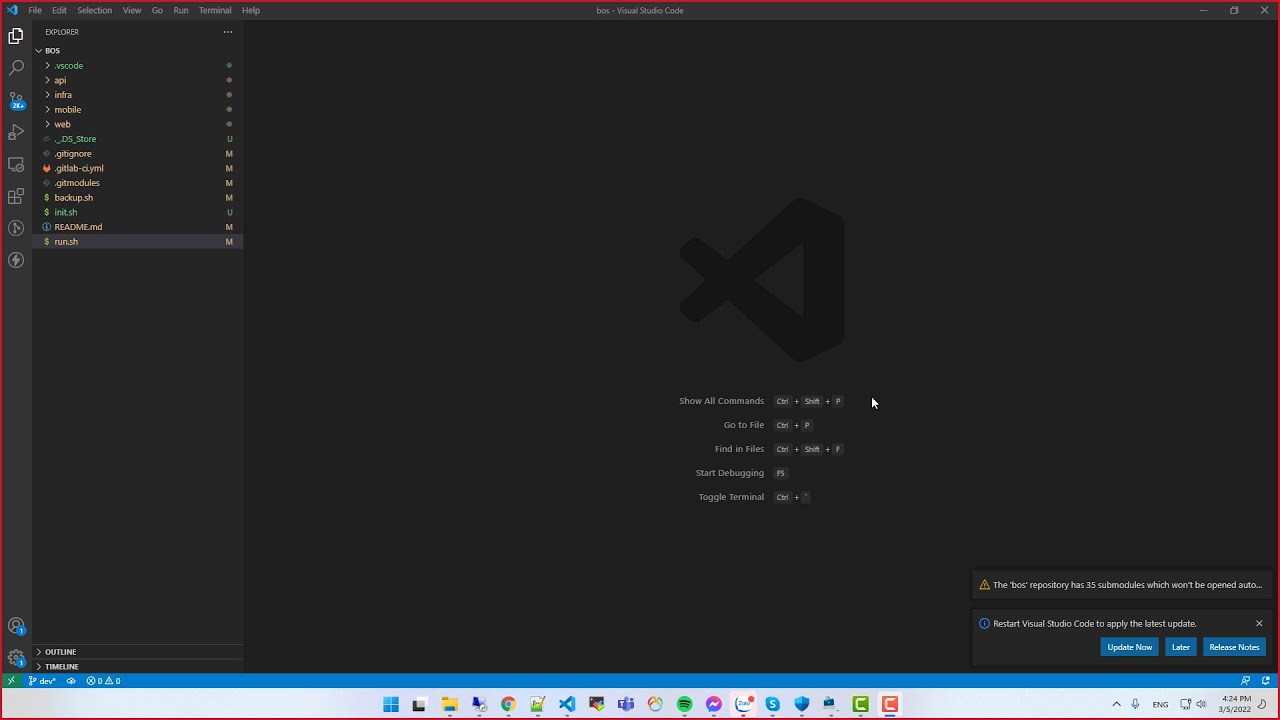Open the Explorer view in activity bar
This screenshot has width=1280, height=720.
[16, 36]
